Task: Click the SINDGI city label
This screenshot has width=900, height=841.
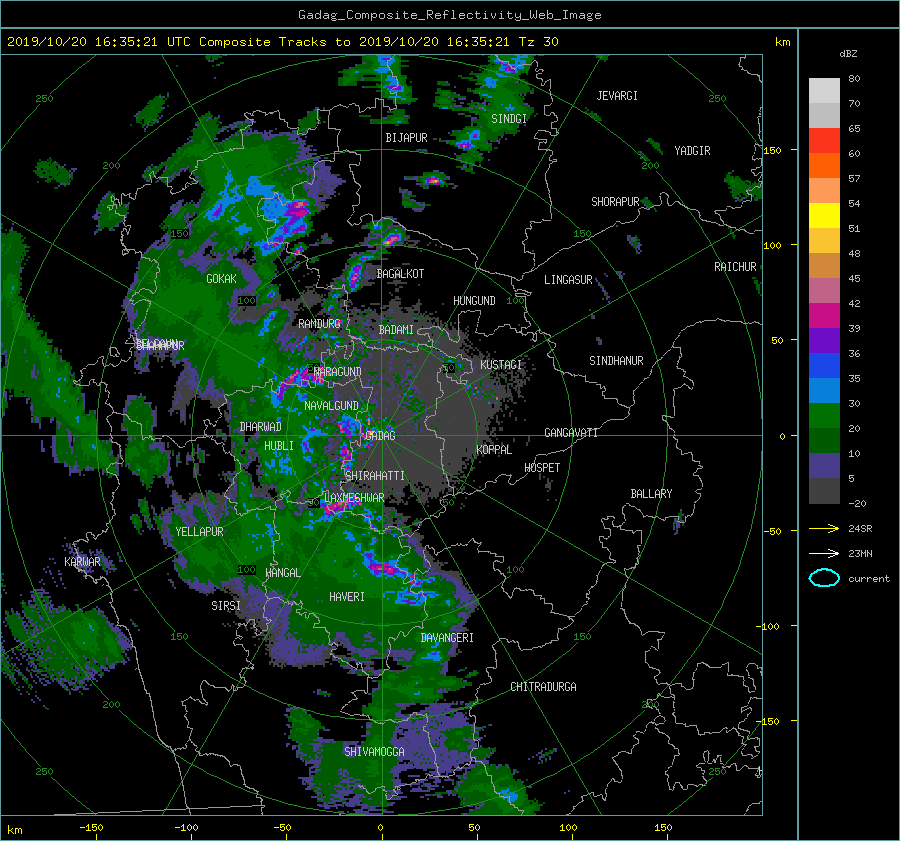Action: point(509,119)
